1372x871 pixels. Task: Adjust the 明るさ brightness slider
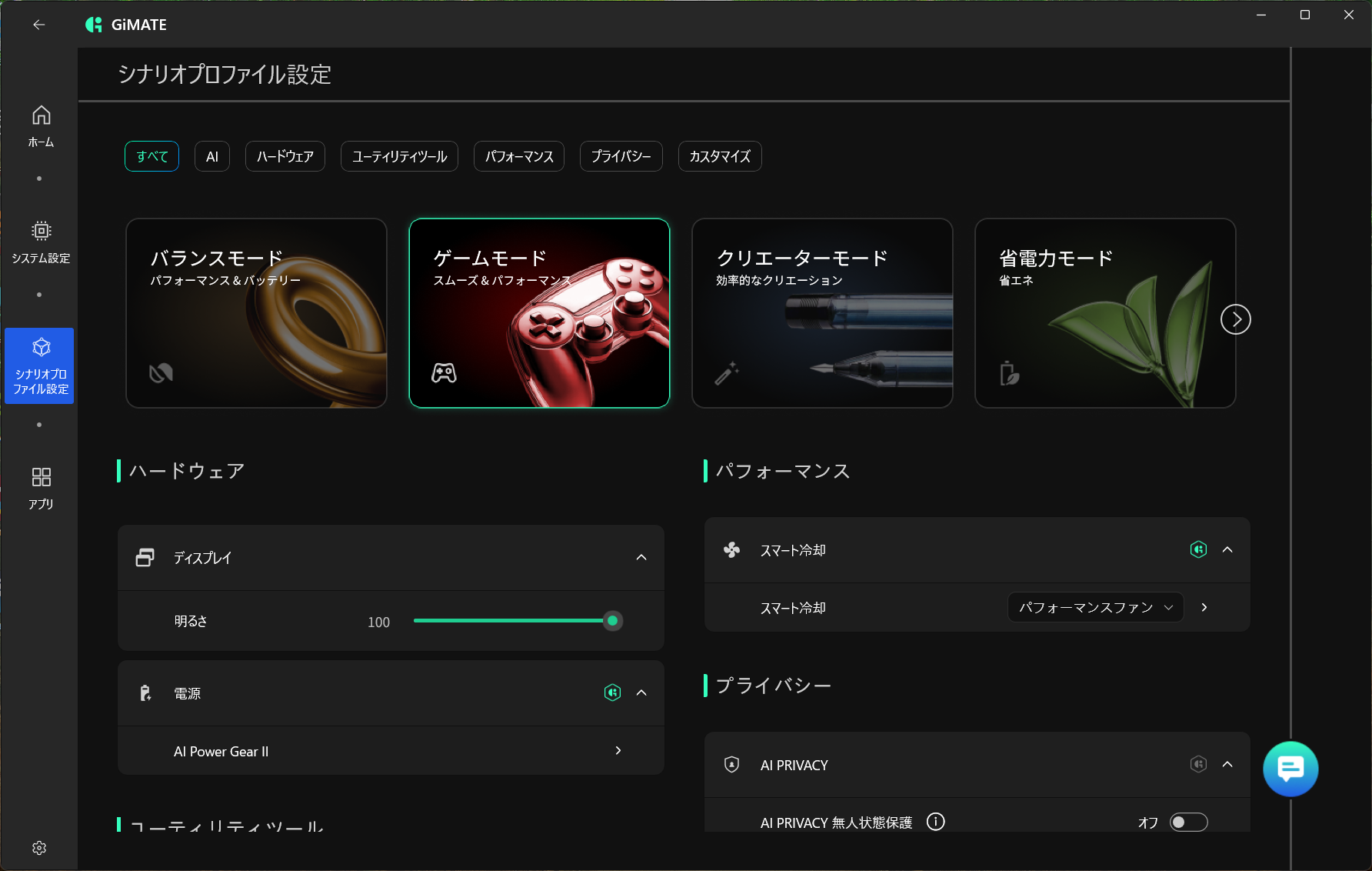518,621
